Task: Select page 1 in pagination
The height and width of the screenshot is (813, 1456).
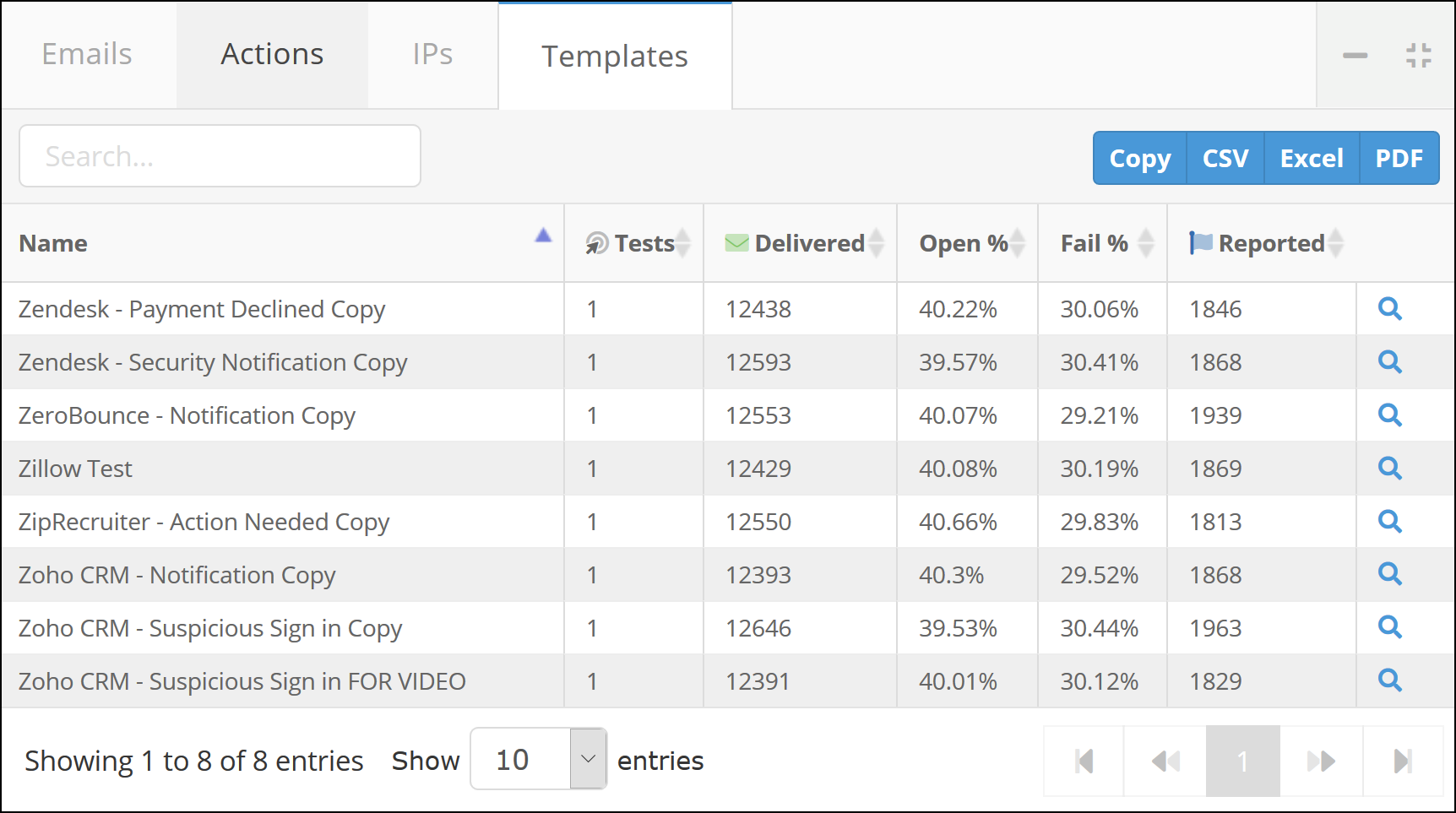Action: [1242, 761]
